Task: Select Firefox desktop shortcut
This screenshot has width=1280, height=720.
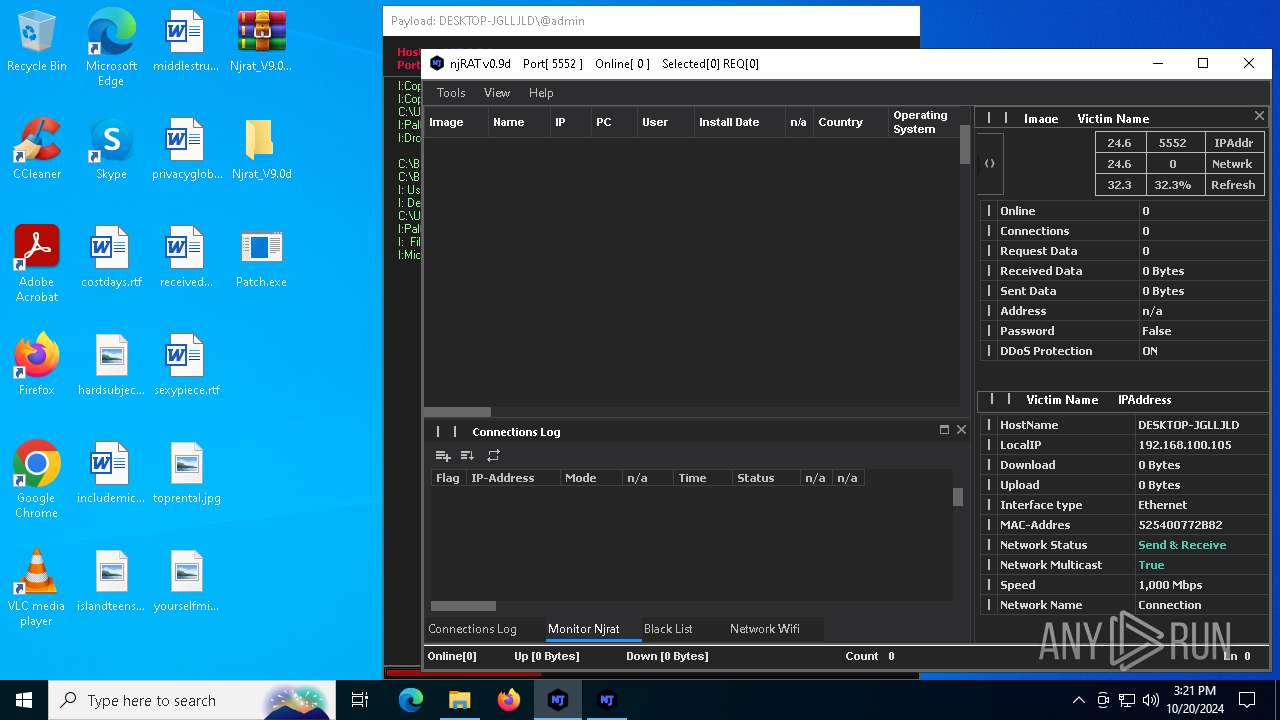Action: (37, 366)
